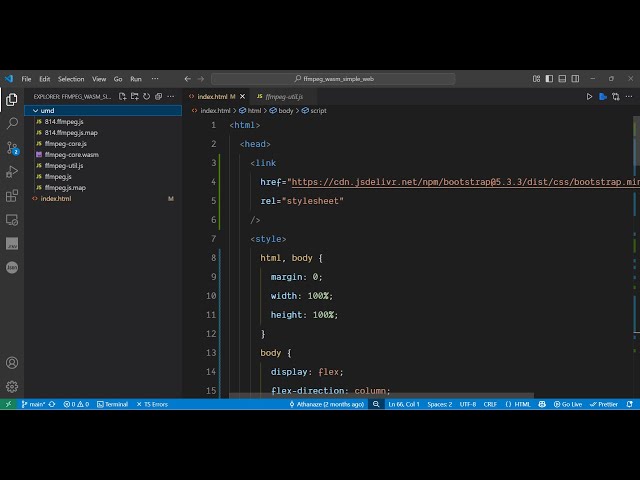Open the Accounts menu icon
Viewport: 640px width, 480px height.
[x=12, y=362]
